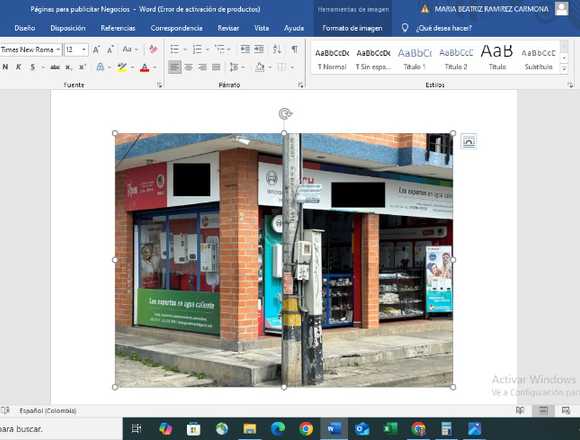
Task: Toggle superscript formatting
Action: point(82,67)
